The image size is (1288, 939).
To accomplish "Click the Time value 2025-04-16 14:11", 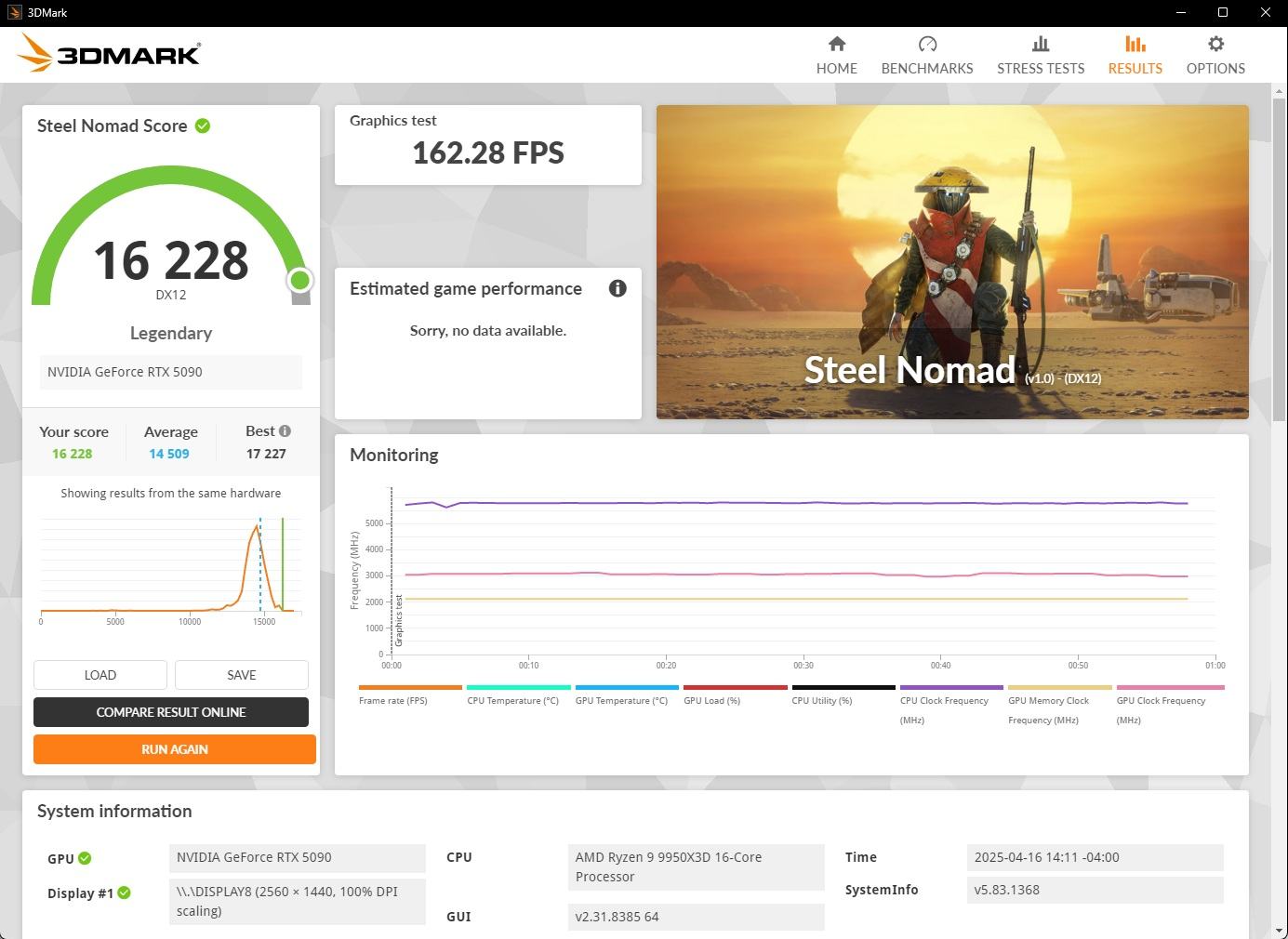I will (1095, 857).
